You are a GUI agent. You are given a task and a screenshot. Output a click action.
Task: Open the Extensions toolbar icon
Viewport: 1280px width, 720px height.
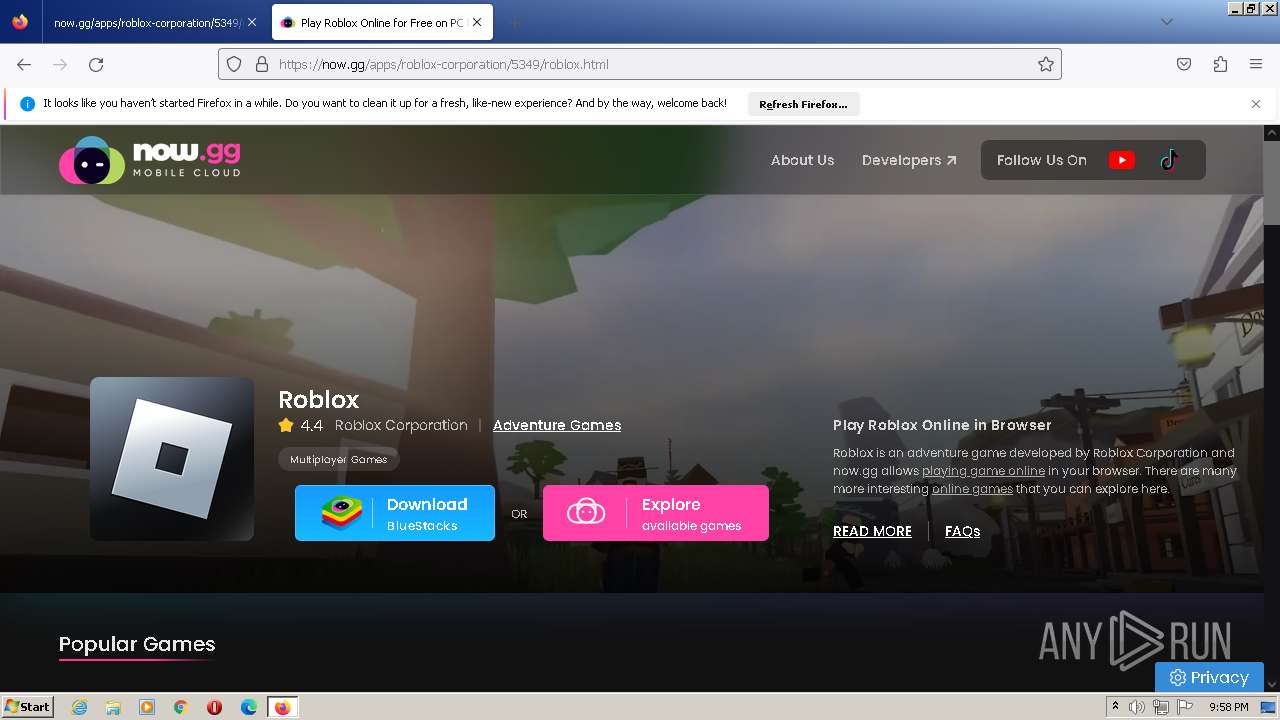coord(1220,64)
